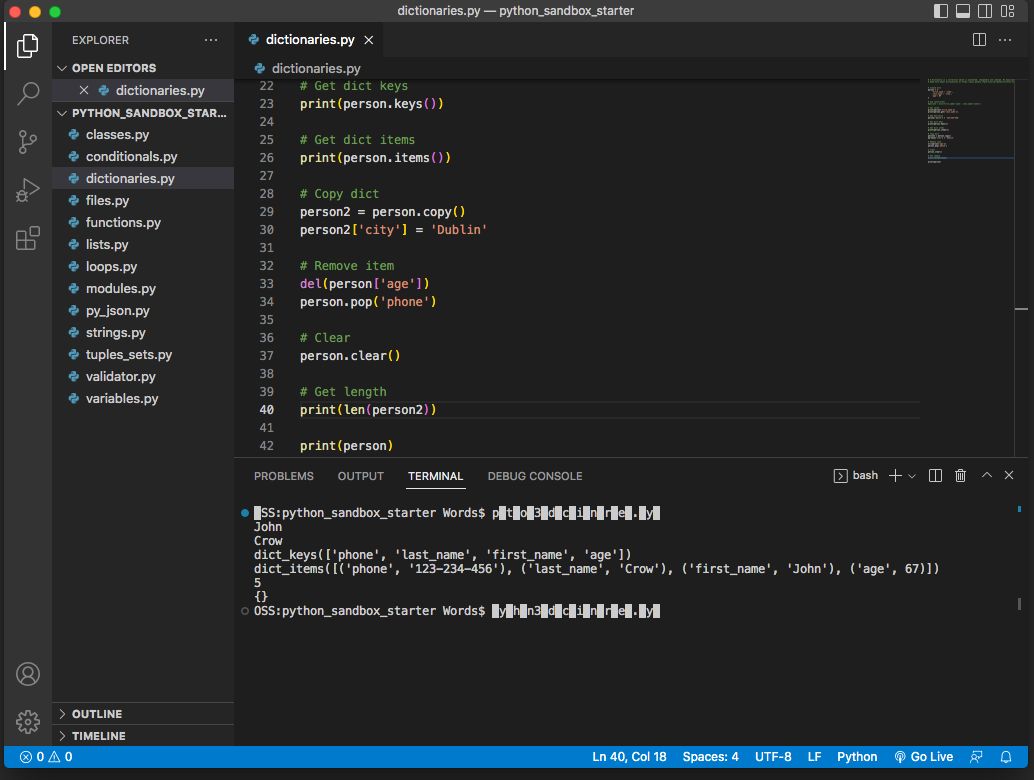Screen dimensions: 1034x780
Task: Open loops.py from the explorer
Action: pos(111,267)
